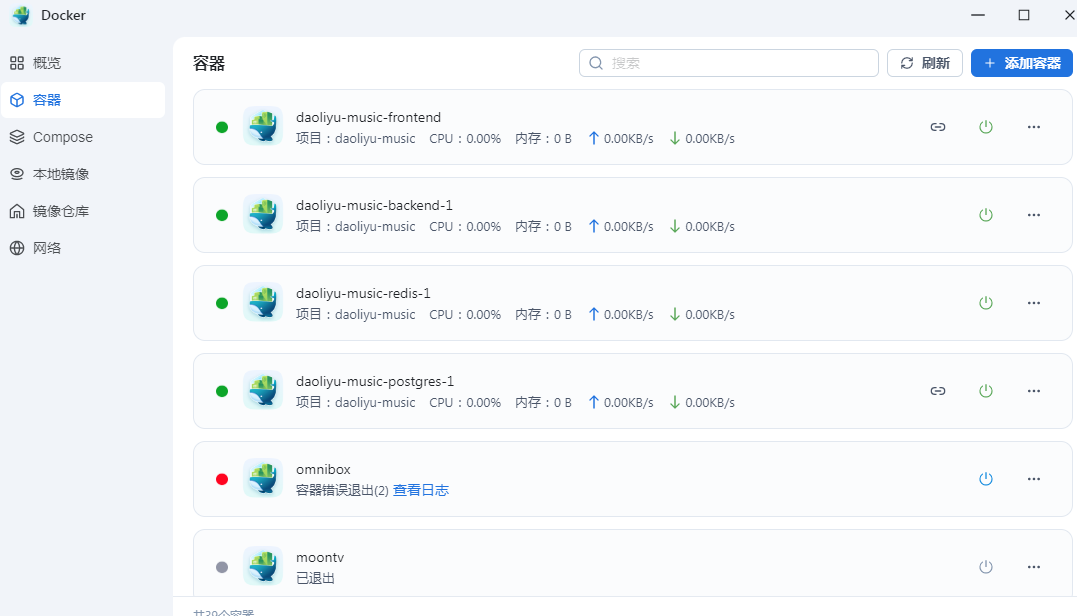The image size is (1077, 616).
Task: Click the search magnifier icon
Action: (596, 63)
